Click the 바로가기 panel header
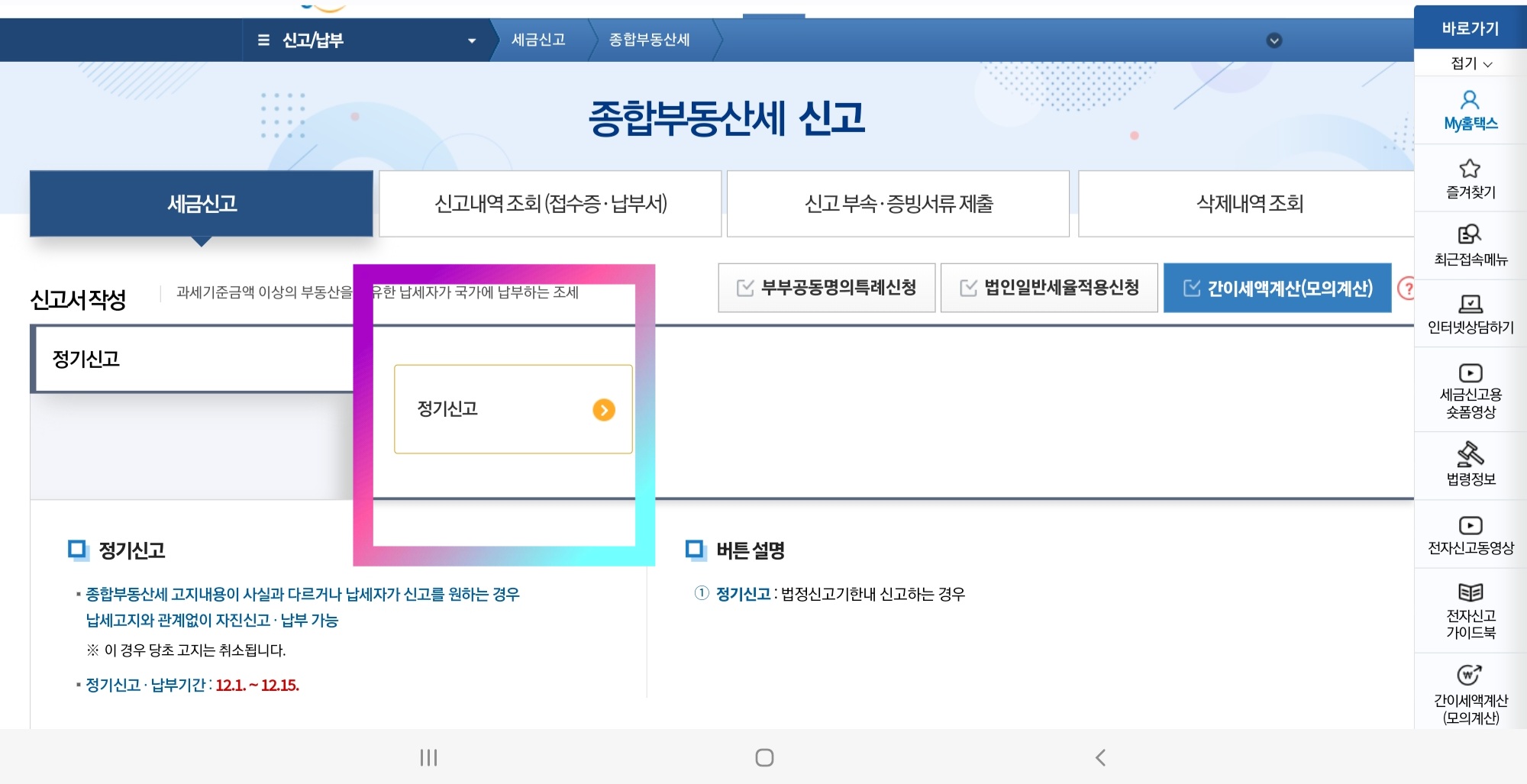 [x=1470, y=28]
